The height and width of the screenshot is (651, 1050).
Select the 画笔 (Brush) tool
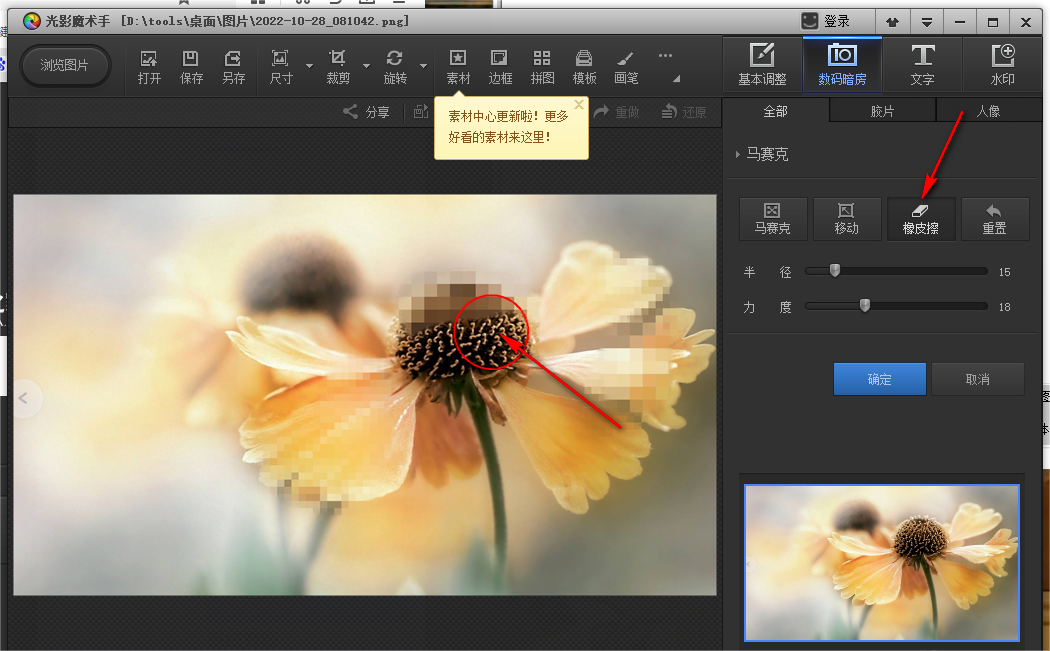626,66
